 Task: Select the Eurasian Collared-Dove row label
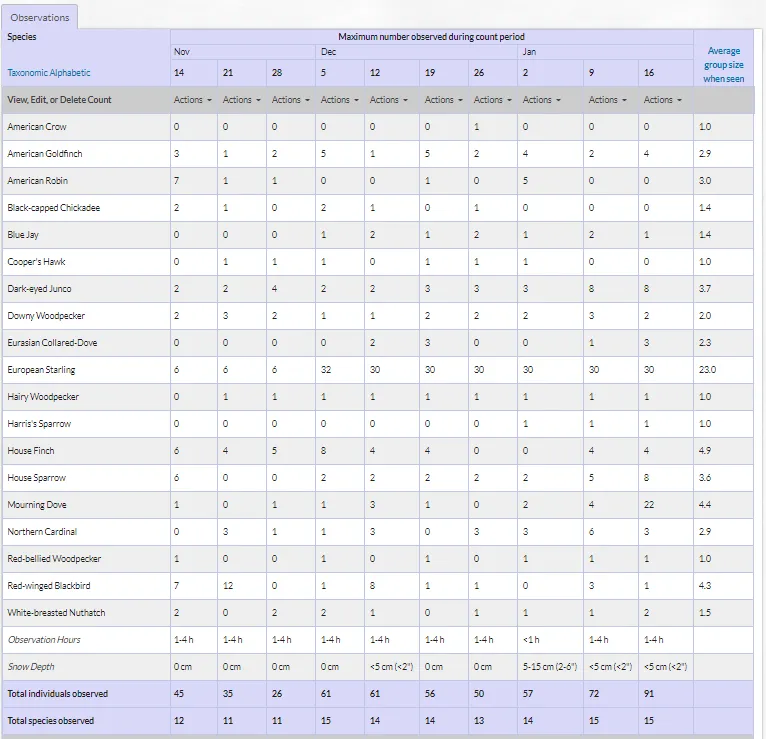click(52, 343)
